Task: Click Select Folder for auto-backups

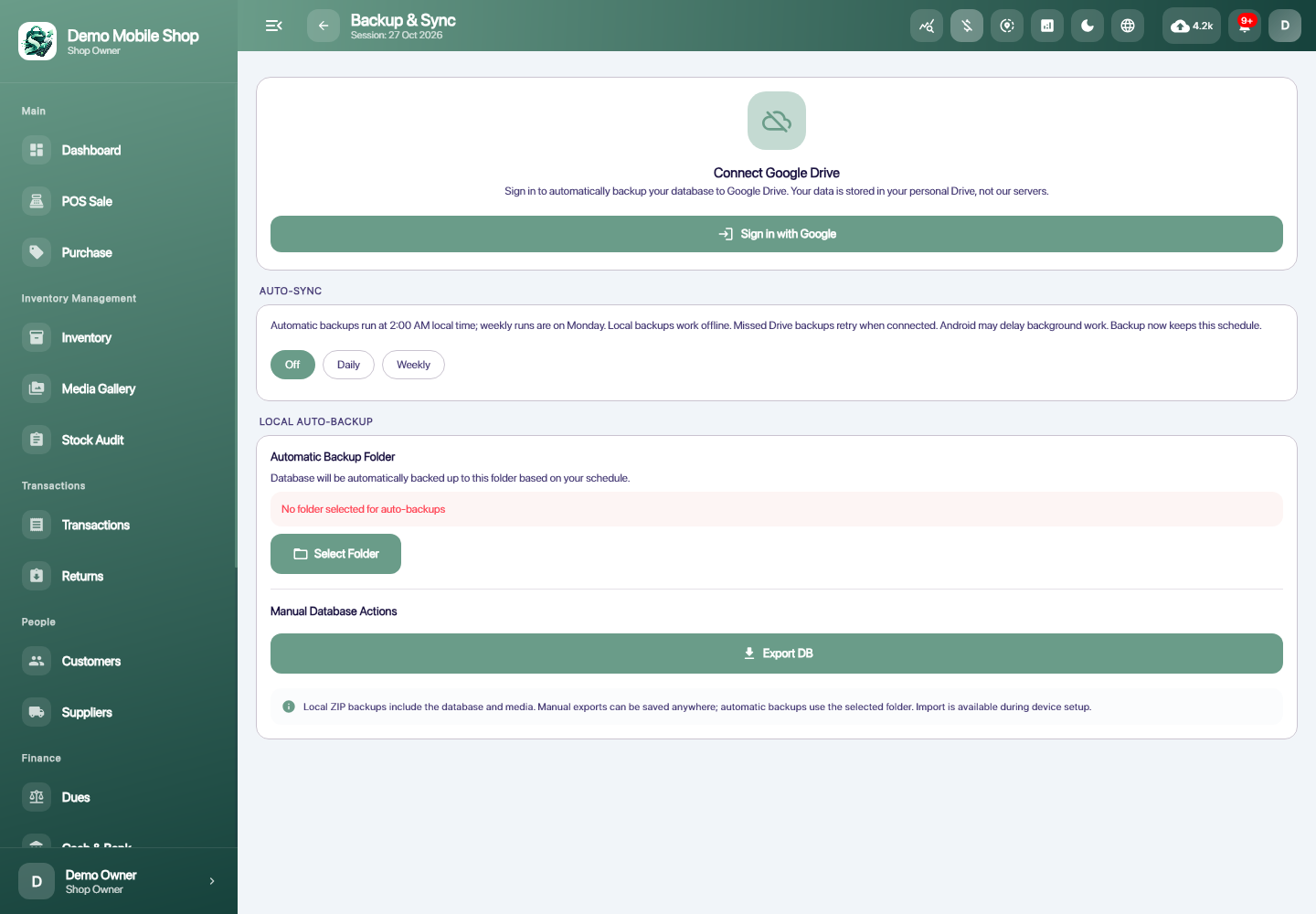Action: pos(335,554)
